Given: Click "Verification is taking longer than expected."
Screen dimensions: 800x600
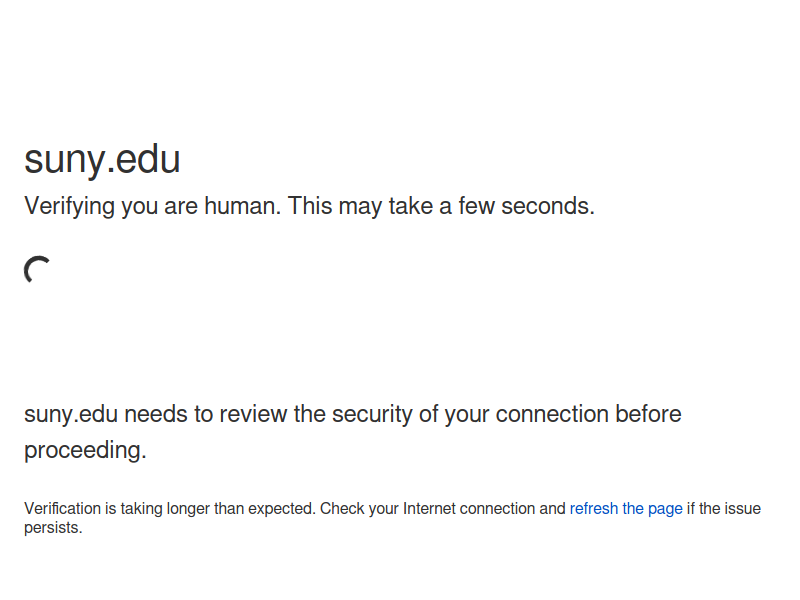Looking at the screenshot, I should pos(170,509).
